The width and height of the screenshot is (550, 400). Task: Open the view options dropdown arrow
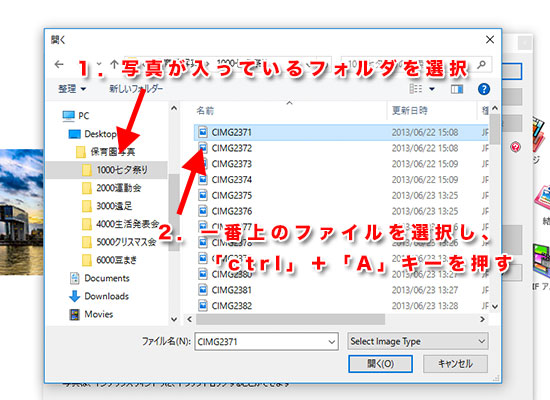click(x=432, y=89)
